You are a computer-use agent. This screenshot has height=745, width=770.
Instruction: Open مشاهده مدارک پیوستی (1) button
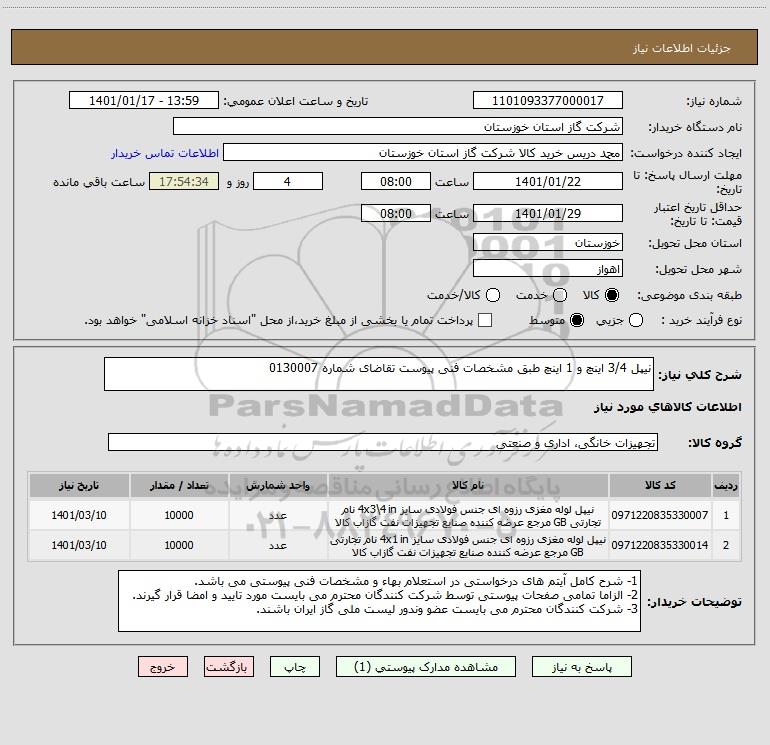tap(426, 667)
